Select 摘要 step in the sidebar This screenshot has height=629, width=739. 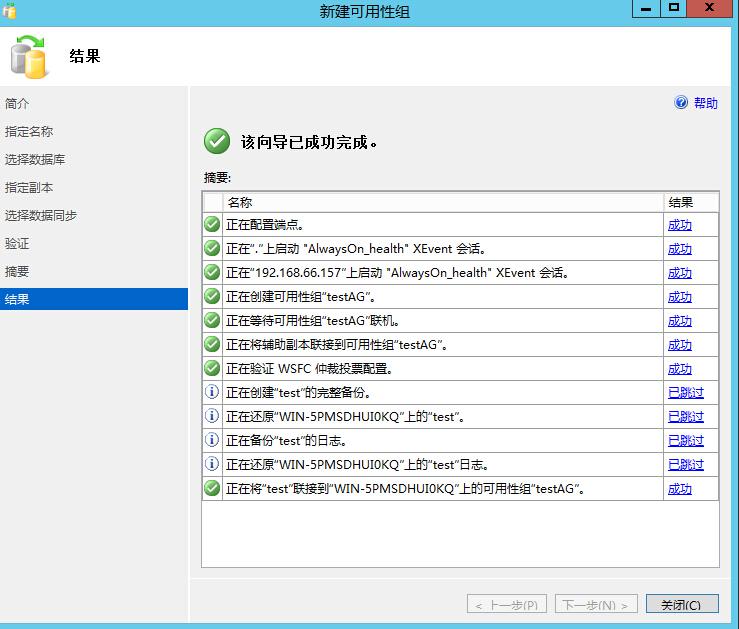point(17,271)
